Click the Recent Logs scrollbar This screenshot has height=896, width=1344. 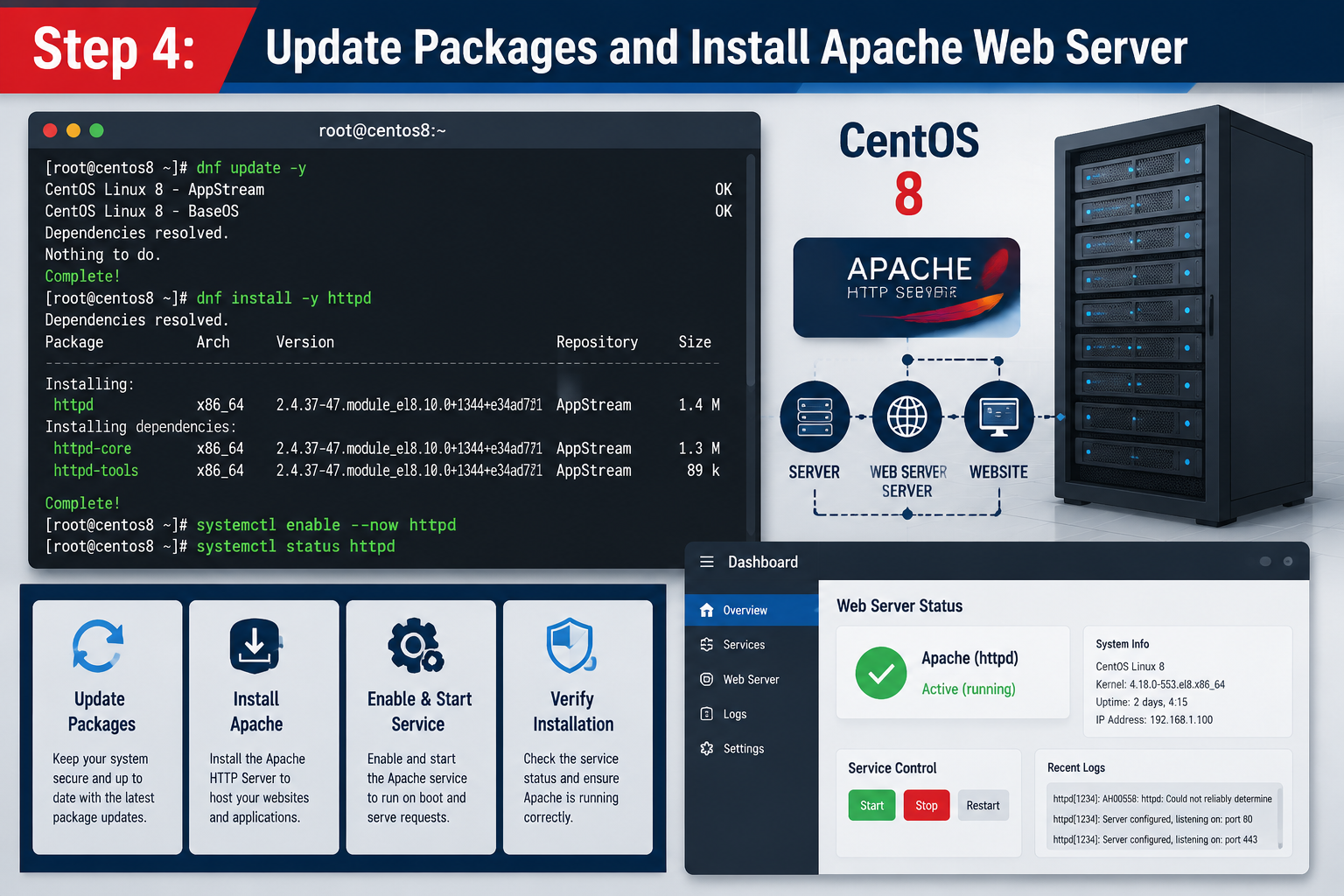[1280, 818]
